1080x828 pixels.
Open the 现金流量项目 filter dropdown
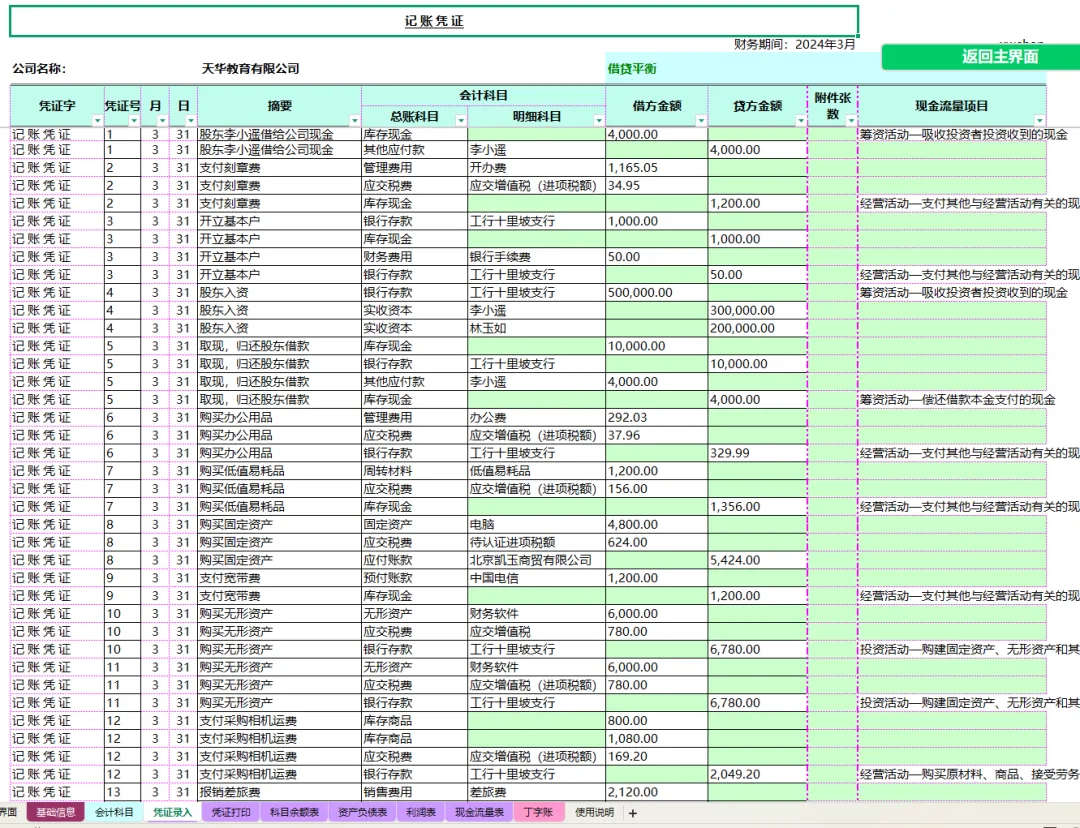[1039, 121]
